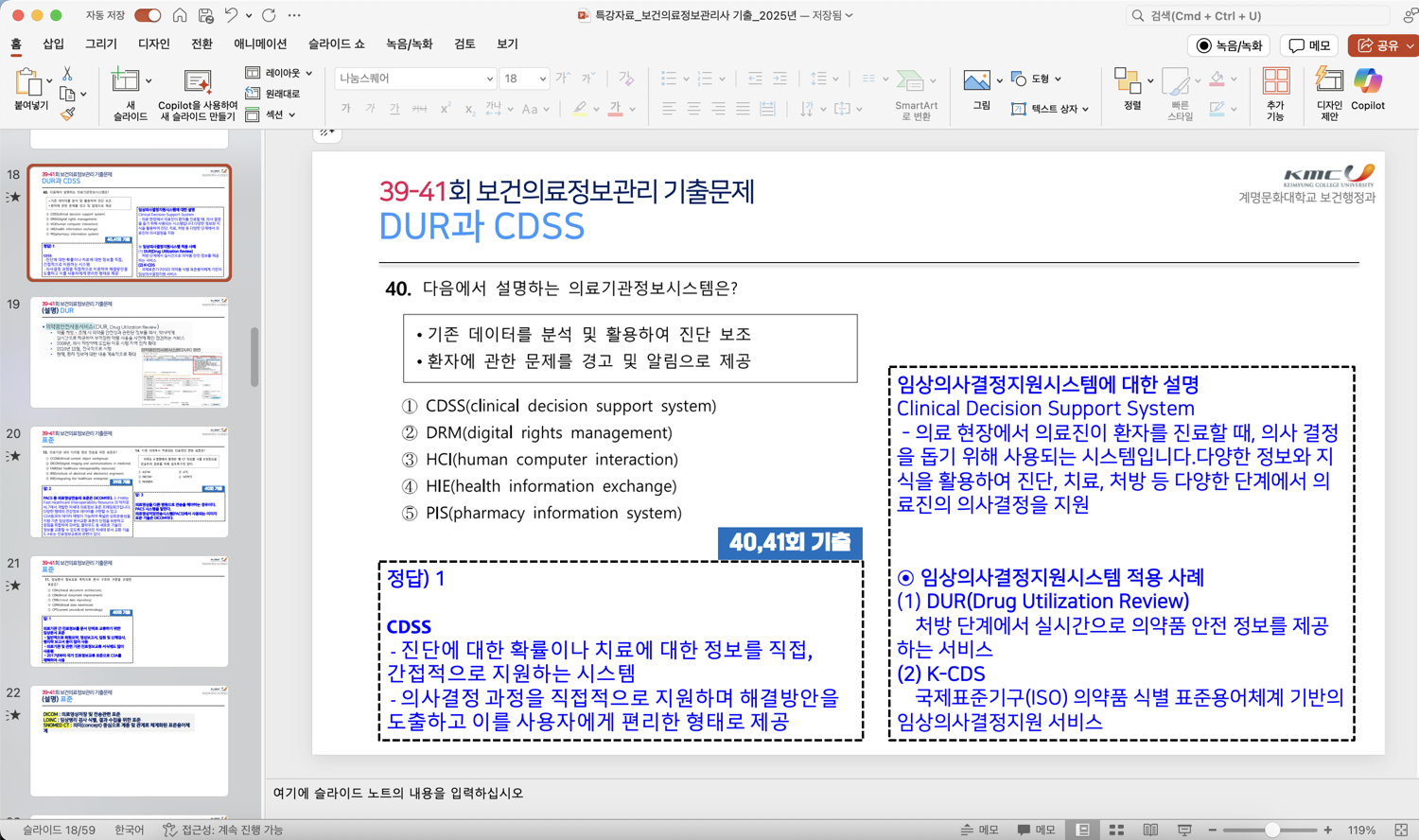
Task: Open the more options ellipsis in title bar
Action: (294, 15)
